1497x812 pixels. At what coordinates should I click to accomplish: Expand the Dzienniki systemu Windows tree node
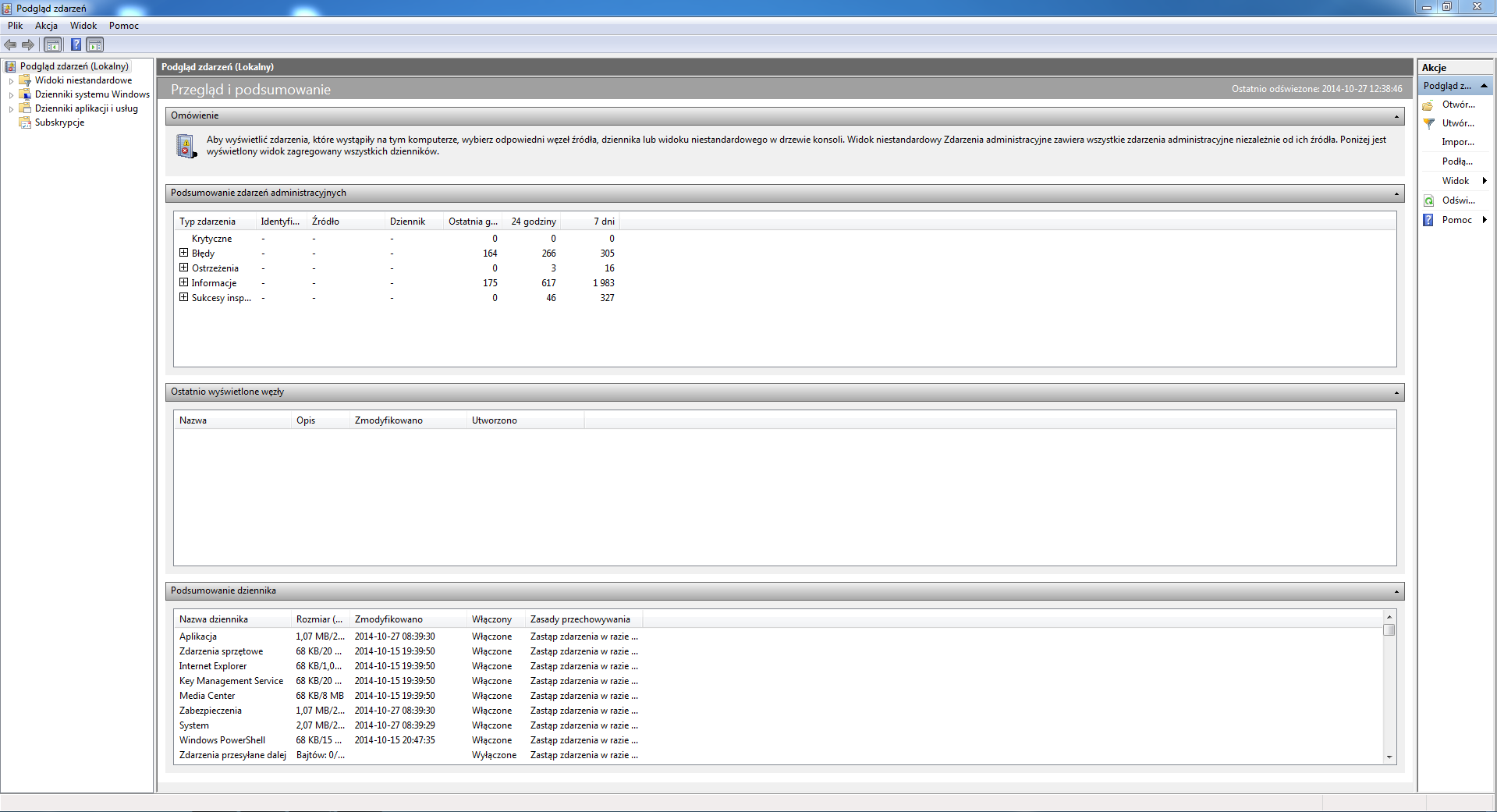(11, 94)
